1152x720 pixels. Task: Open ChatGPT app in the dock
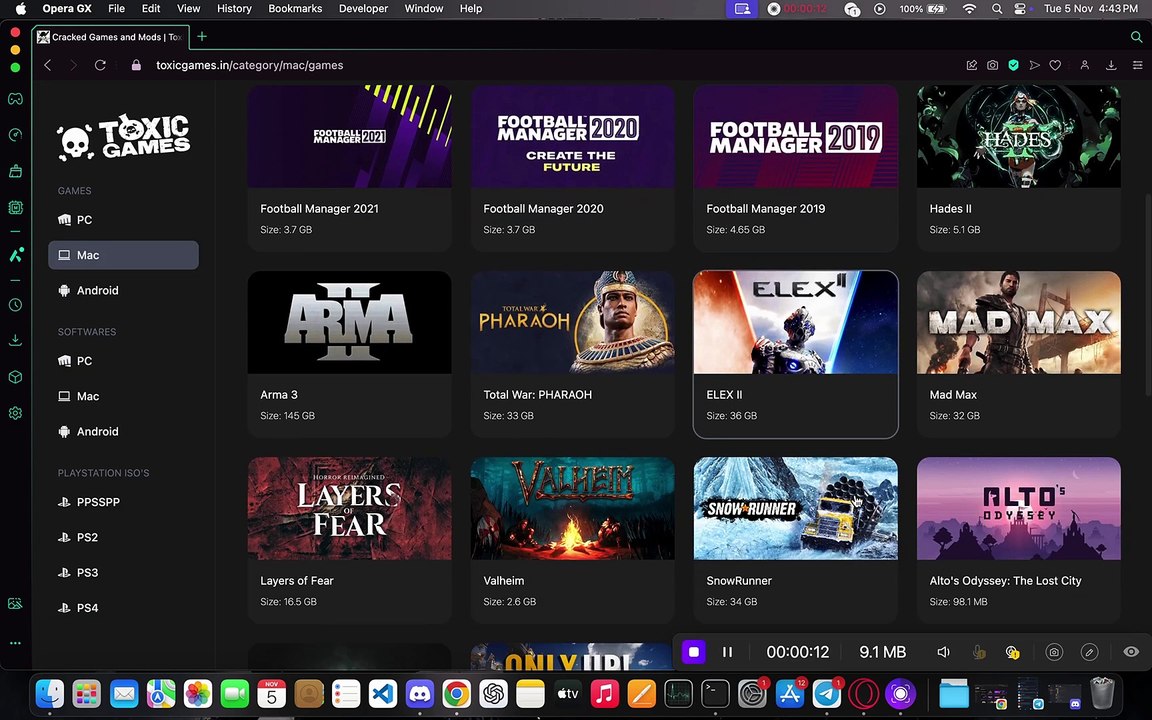(x=494, y=693)
